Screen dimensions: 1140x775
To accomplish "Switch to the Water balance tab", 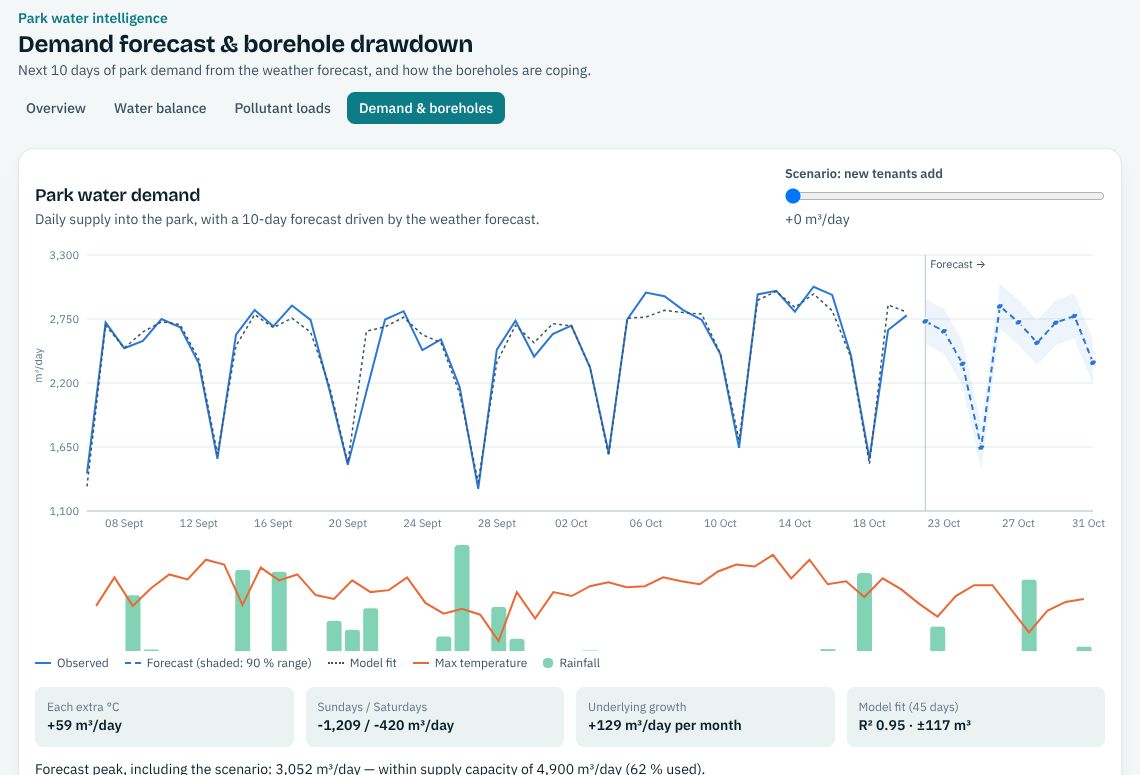I will coord(160,108).
